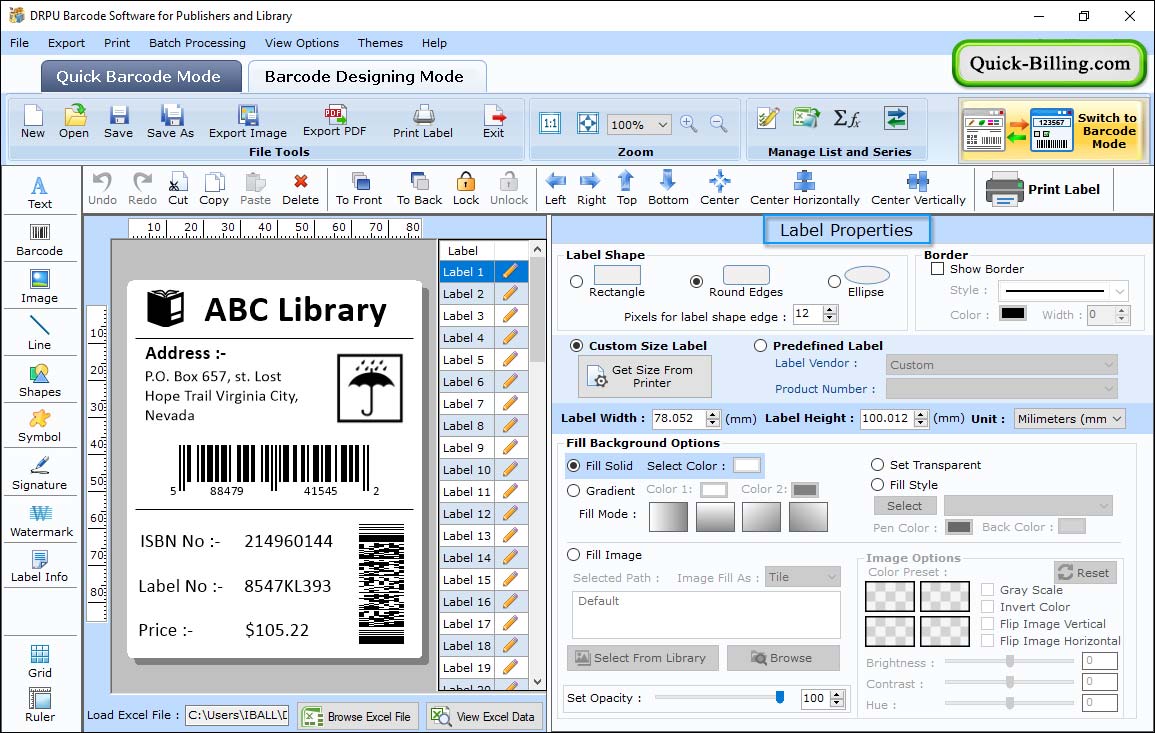Click the Open file icon
1155x733 pixels.
click(x=74, y=122)
